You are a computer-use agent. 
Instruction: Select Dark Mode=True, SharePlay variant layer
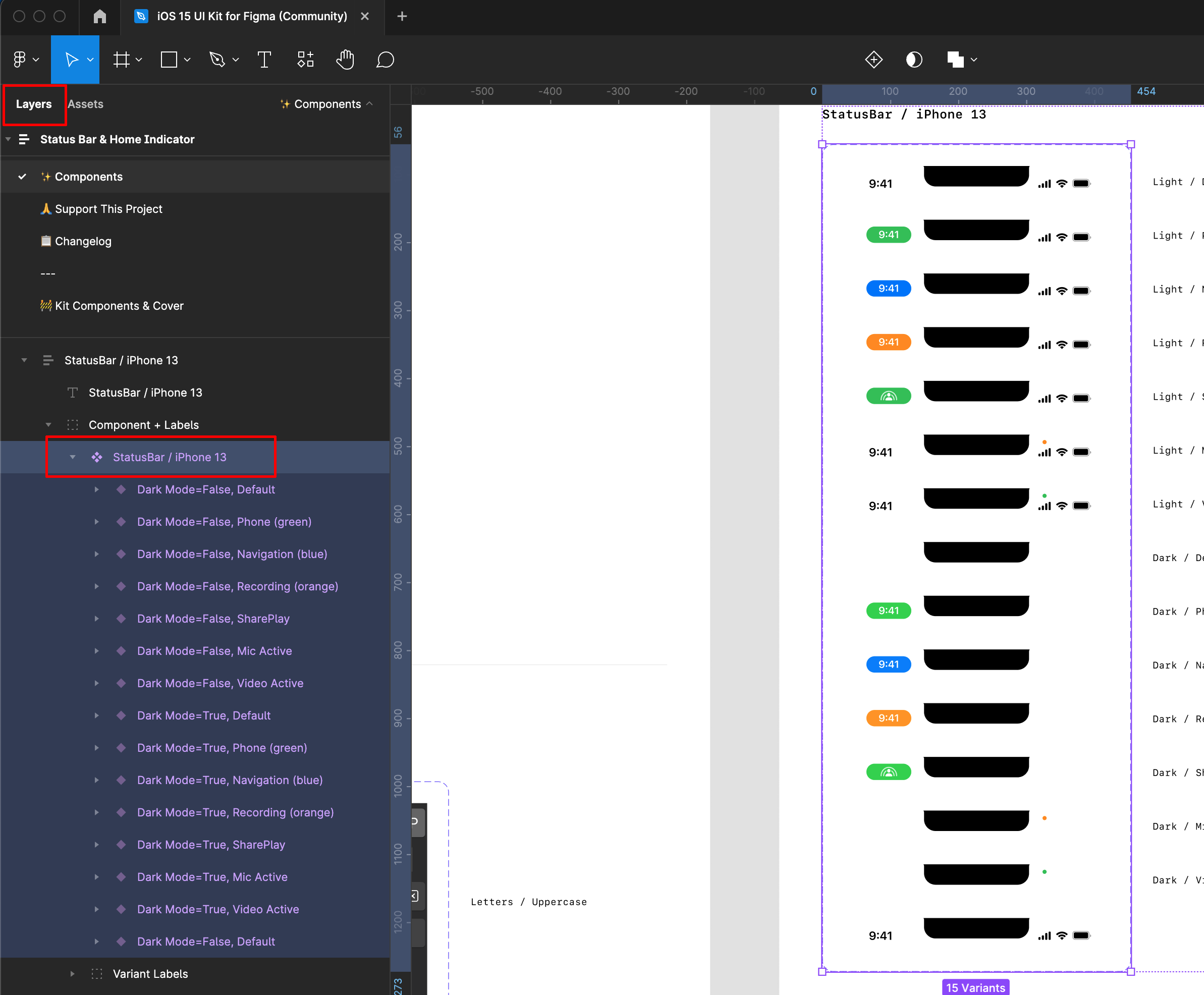click(211, 844)
